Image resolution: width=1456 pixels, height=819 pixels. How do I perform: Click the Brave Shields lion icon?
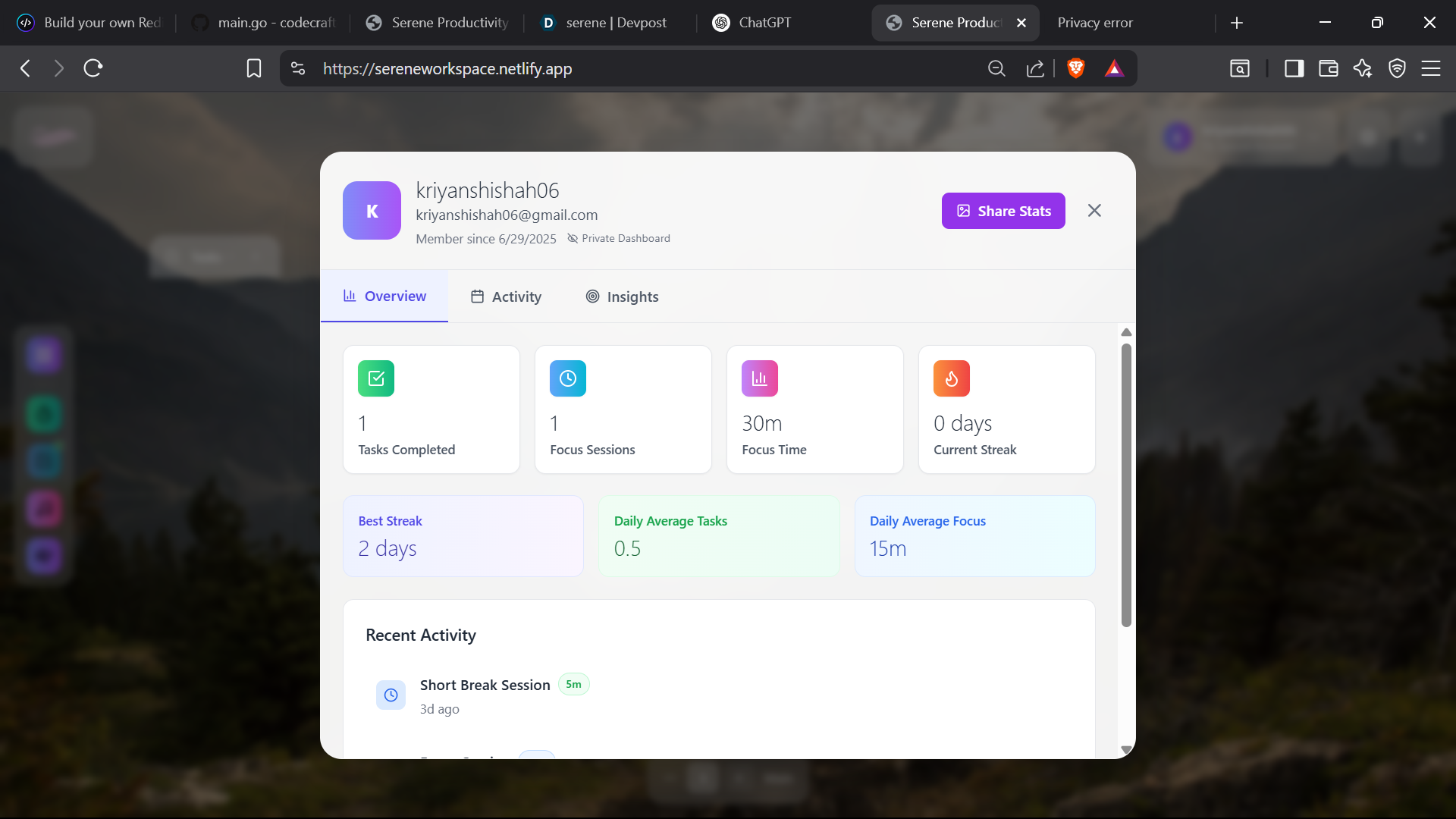(1075, 68)
